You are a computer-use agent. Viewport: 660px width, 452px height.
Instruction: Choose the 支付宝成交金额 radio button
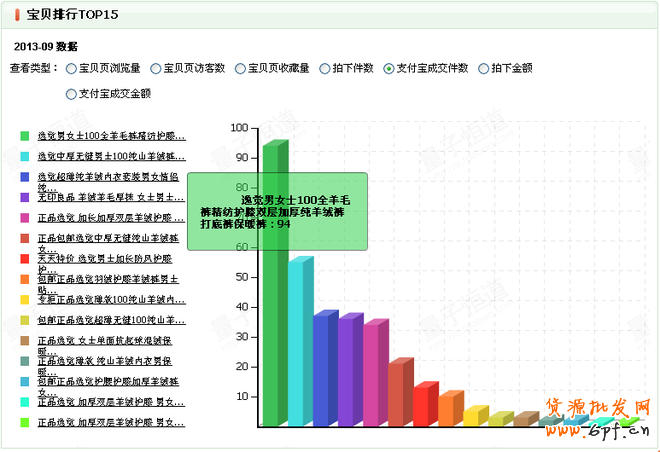71,94
